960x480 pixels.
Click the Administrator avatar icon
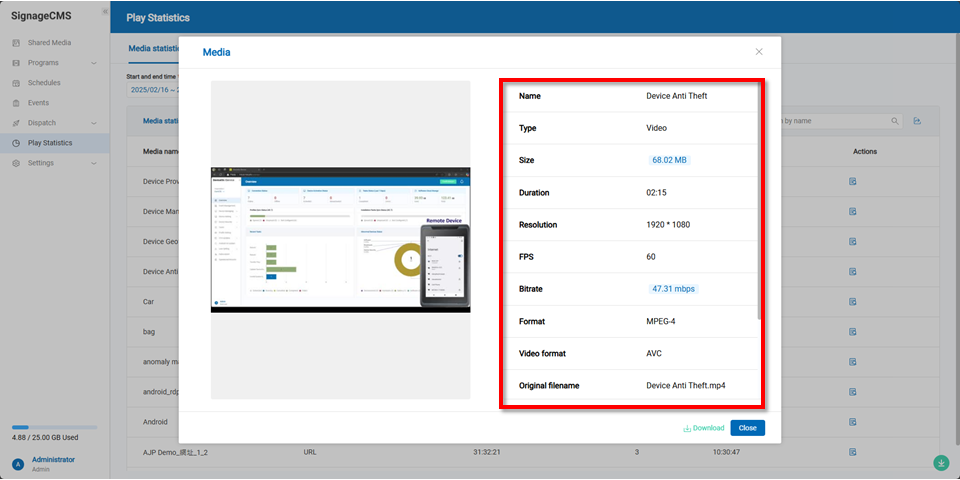17,464
